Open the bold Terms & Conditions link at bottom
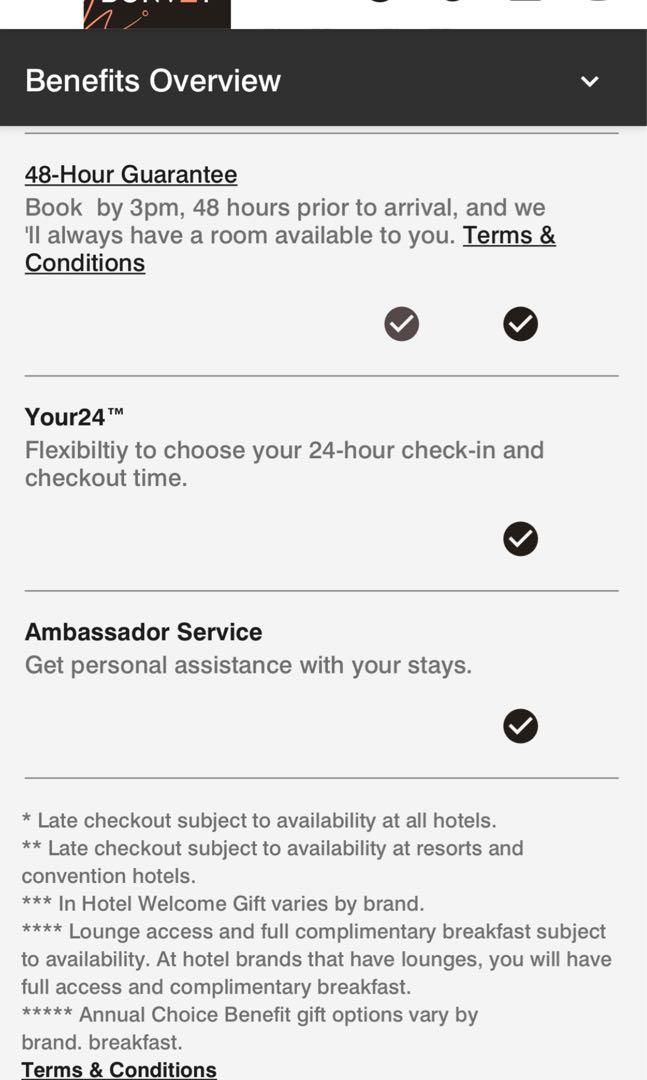The width and height of the screenshot is (647, 1080). pyautogui.click(x=120, y=1069)
